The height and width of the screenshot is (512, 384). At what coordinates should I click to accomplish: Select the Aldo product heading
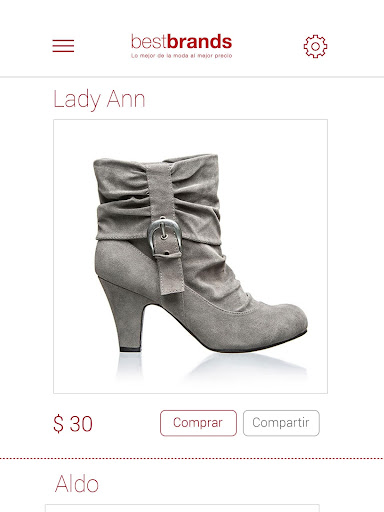coord(77,483)
